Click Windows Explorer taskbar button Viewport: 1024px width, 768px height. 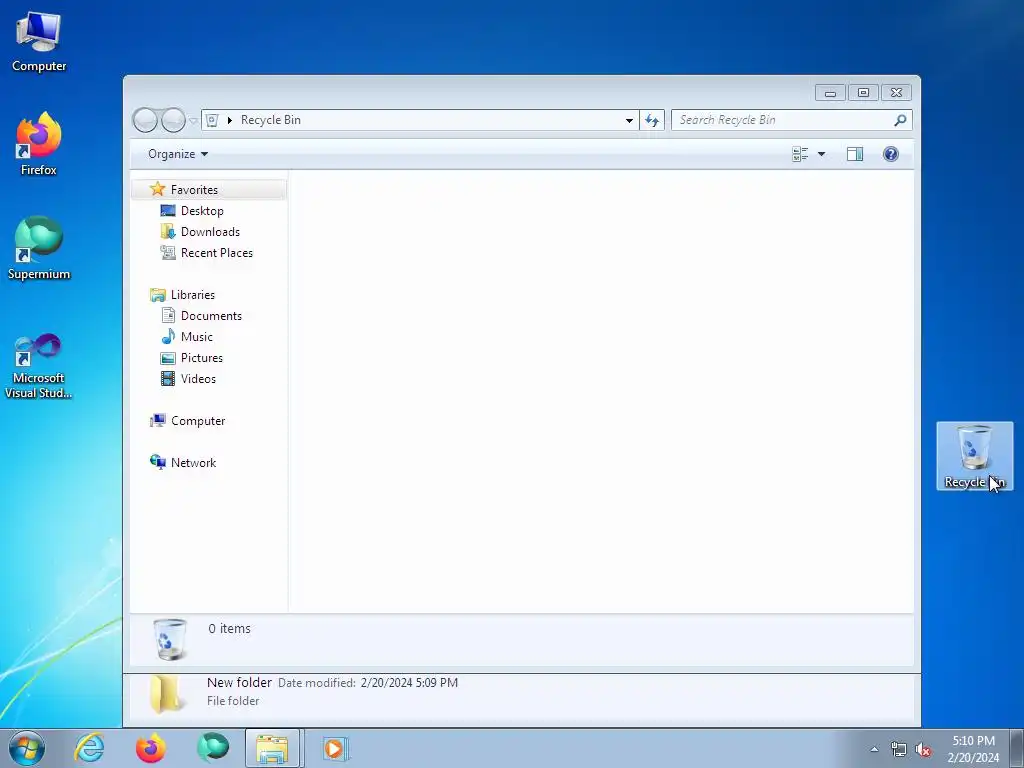coord(272,748)
